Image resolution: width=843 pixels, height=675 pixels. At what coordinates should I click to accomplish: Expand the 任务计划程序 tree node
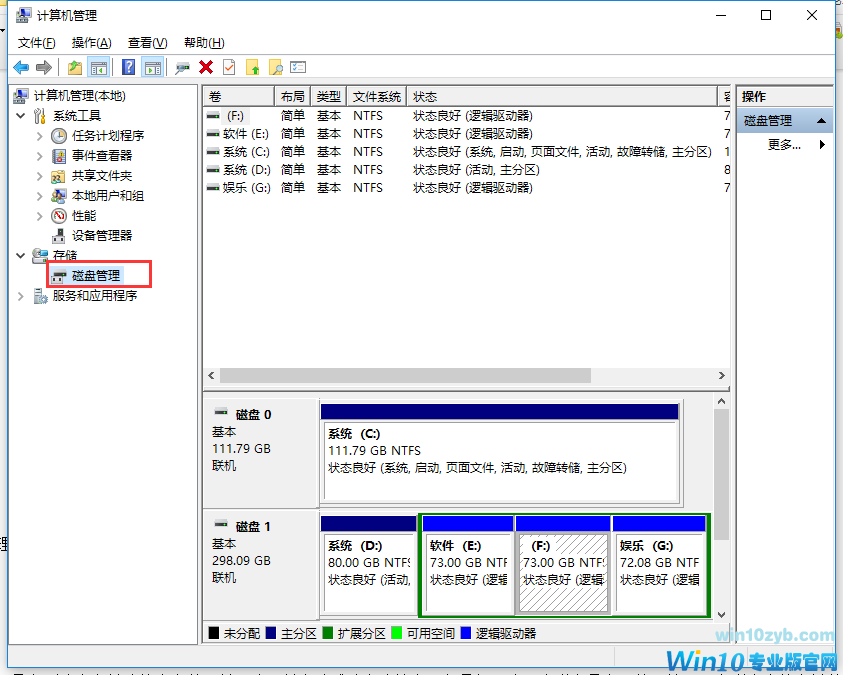[x=40, y=136]
